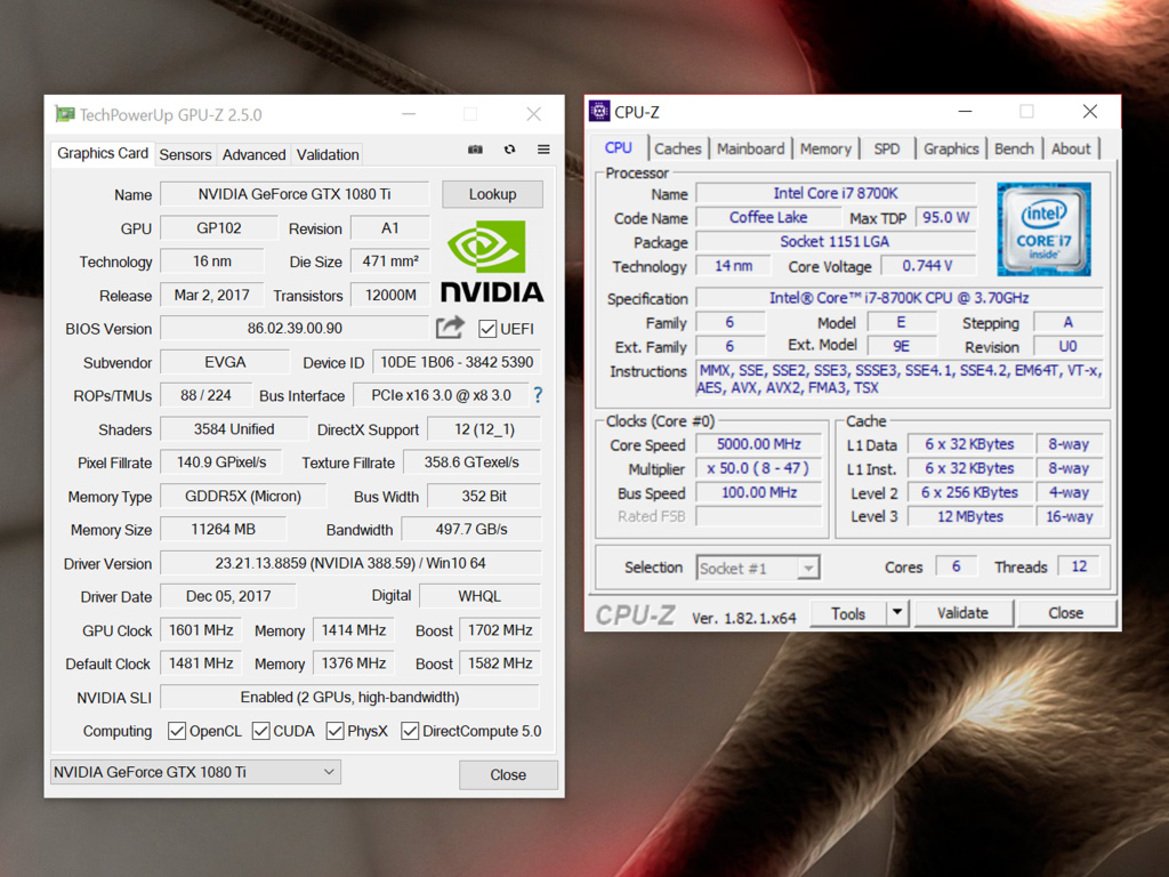
Task: Switch to the Advanced tab in GPU-Z
Action: [x=253, y=154]
